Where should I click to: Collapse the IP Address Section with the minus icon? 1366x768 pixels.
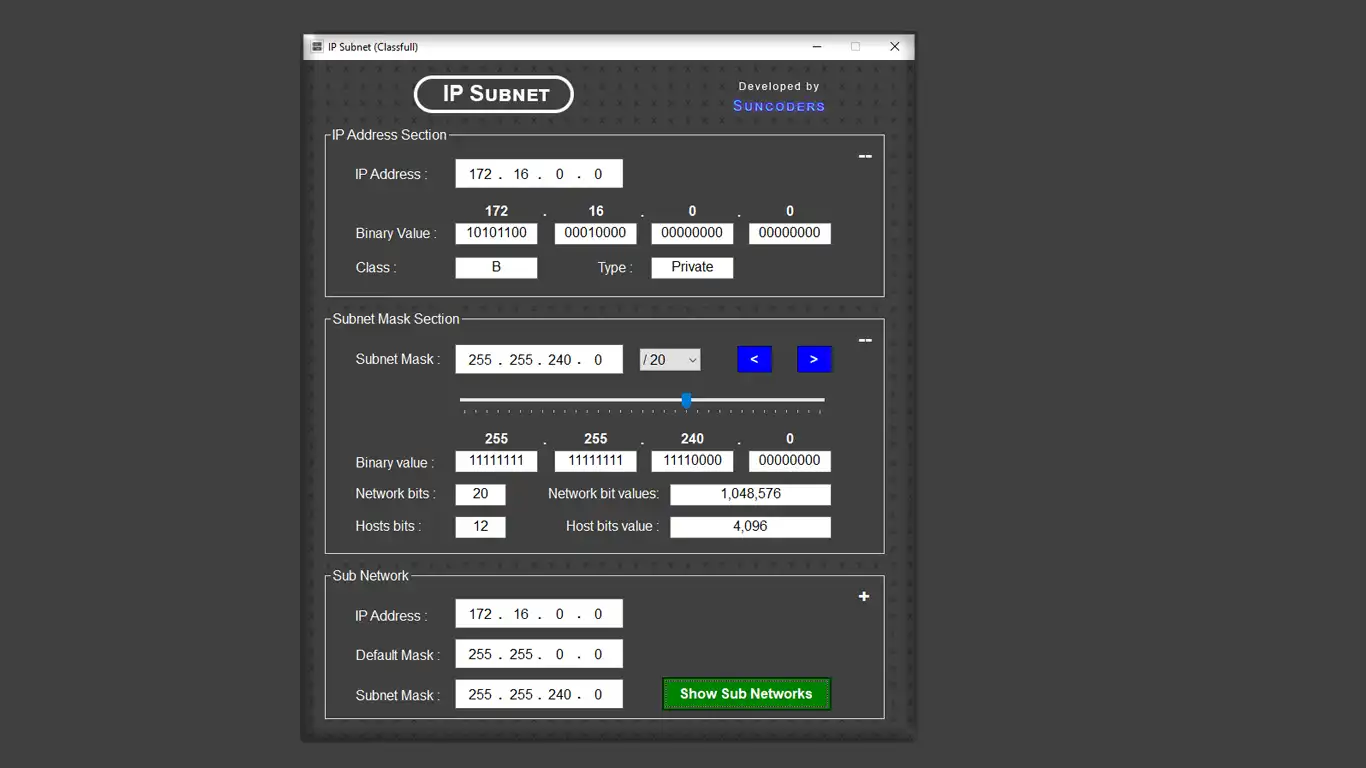[x=865, y=156]
